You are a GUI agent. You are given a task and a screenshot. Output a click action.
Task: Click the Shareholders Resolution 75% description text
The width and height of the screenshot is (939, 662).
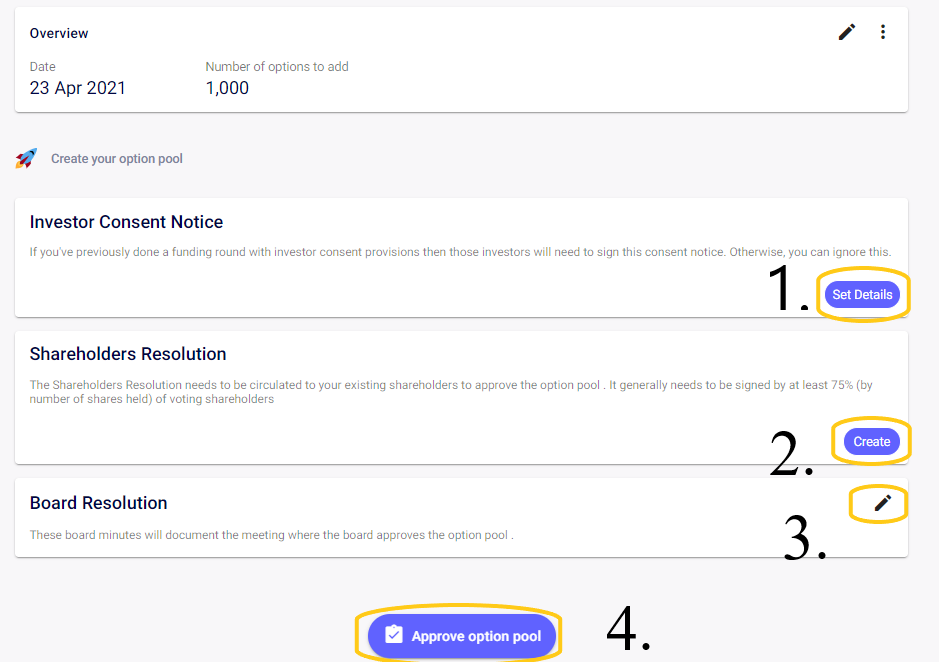(451, 392)
